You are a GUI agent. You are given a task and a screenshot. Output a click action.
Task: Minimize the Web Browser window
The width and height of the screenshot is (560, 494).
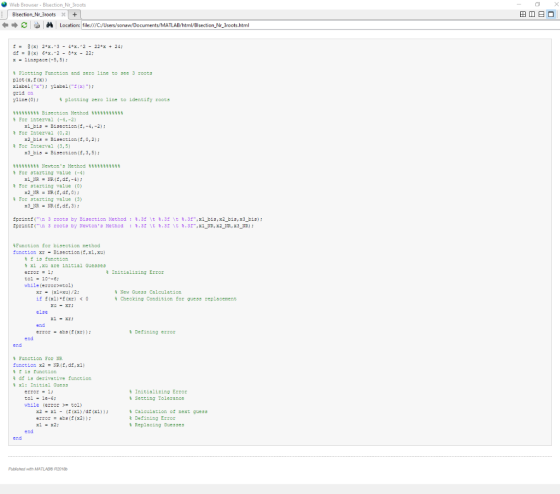point(519,4)
